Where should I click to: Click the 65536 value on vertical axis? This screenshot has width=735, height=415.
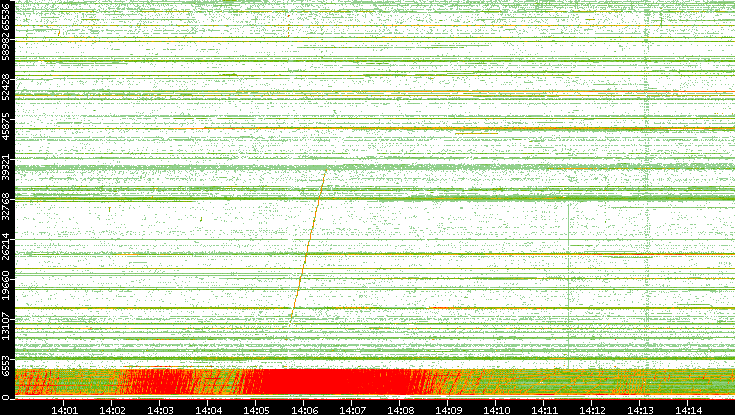tap(7, 19)
